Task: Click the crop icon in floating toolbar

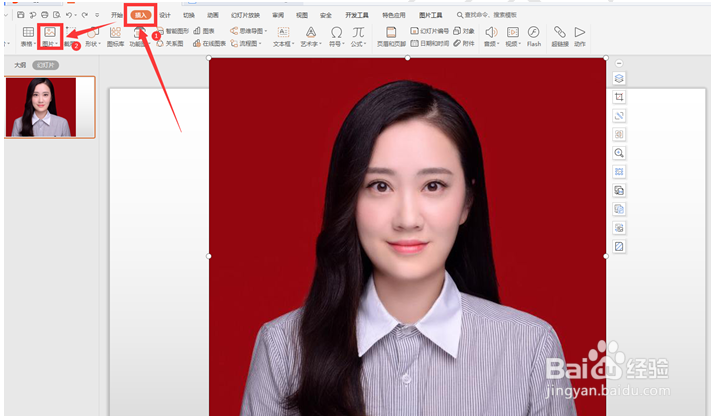Action: point(619,97)
